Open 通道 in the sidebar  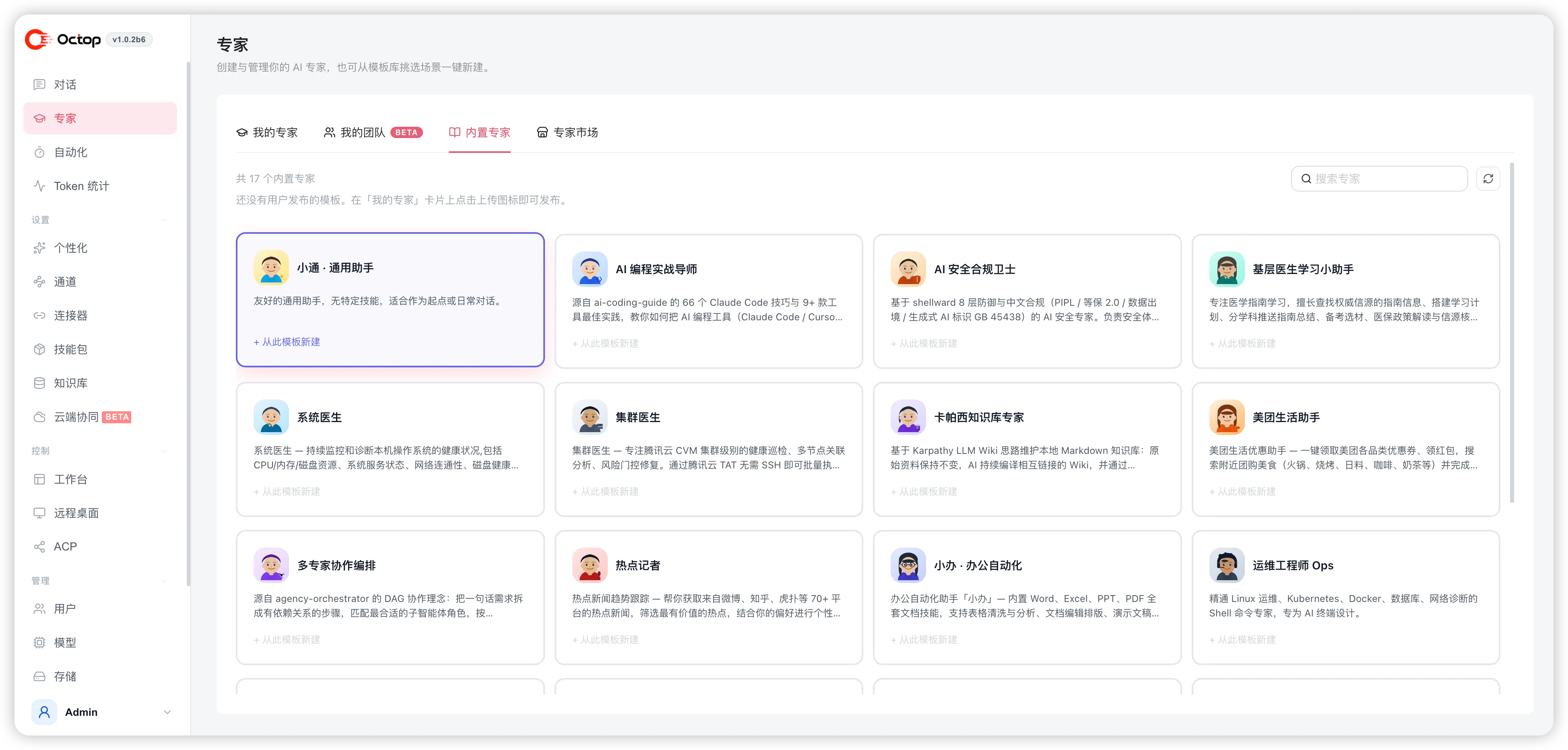click(x=100, y=282)
